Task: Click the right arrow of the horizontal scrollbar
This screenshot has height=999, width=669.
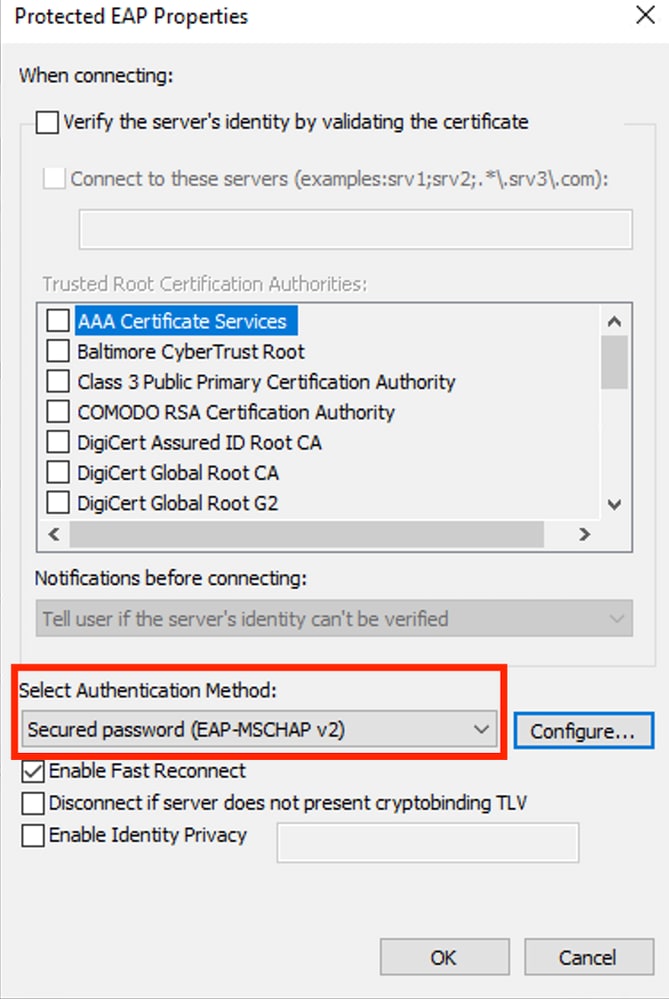Action: [584, 534]
